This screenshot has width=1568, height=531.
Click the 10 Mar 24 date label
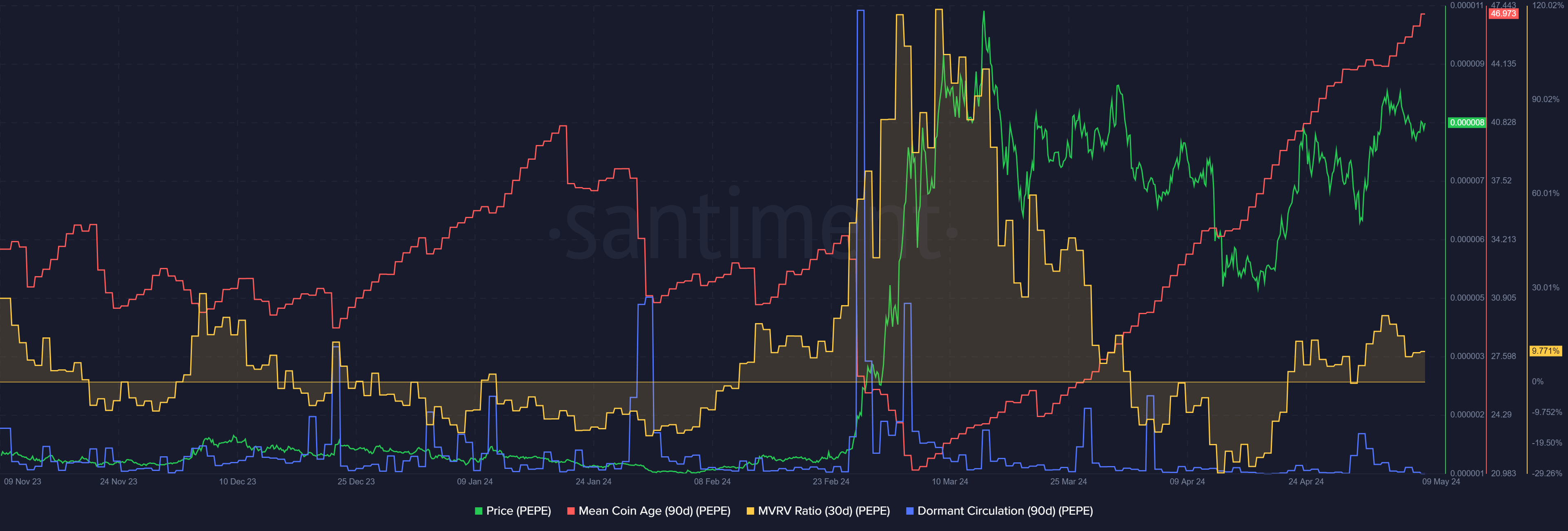(949, 482)
